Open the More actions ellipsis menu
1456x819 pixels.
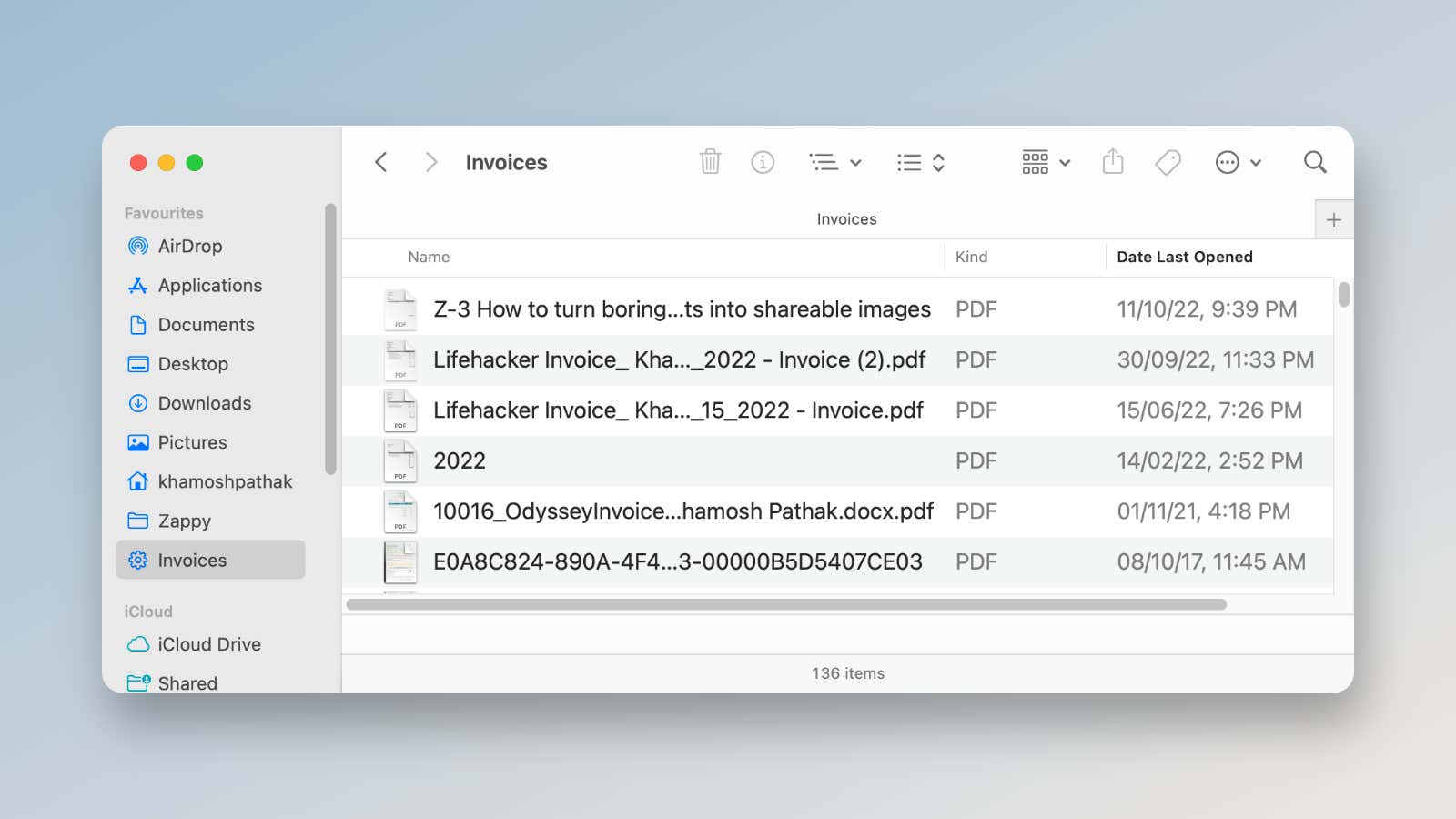[1239, 162]
